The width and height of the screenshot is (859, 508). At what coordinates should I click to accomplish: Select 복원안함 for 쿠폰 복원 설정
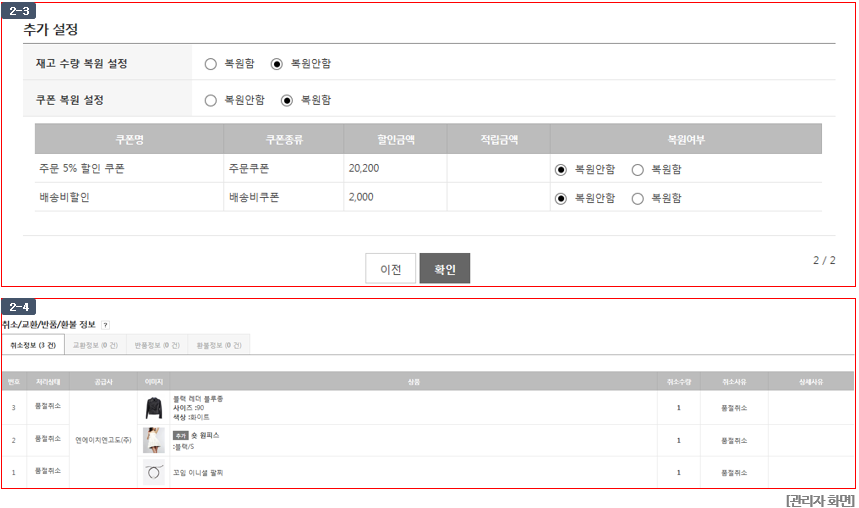click(210, 101)
